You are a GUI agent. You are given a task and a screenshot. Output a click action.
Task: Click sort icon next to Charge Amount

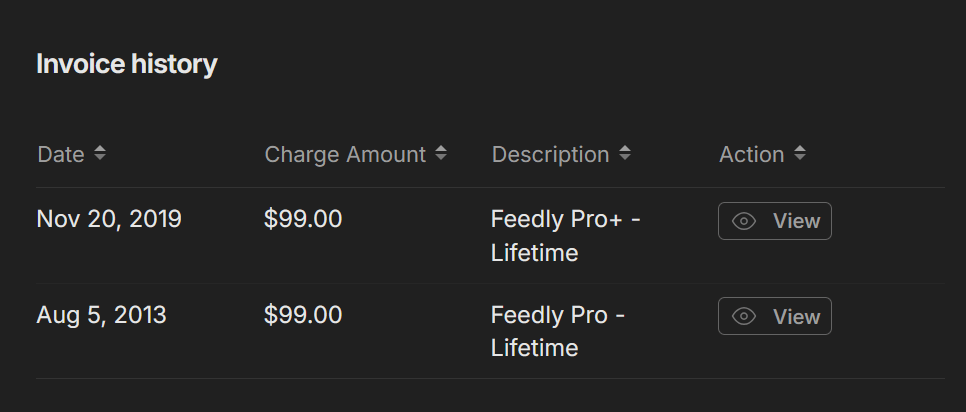(x=441, y=154)
